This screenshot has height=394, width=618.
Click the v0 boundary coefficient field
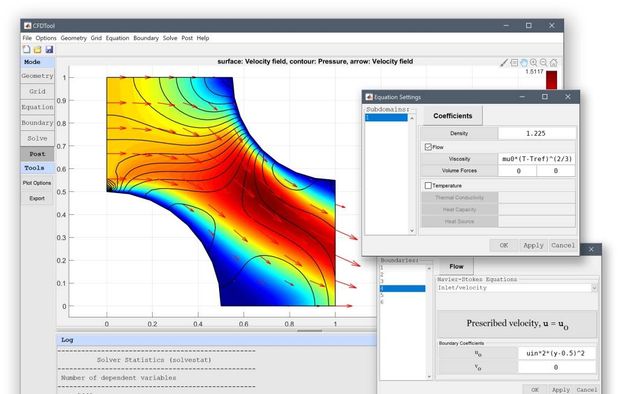coord(556,367)
